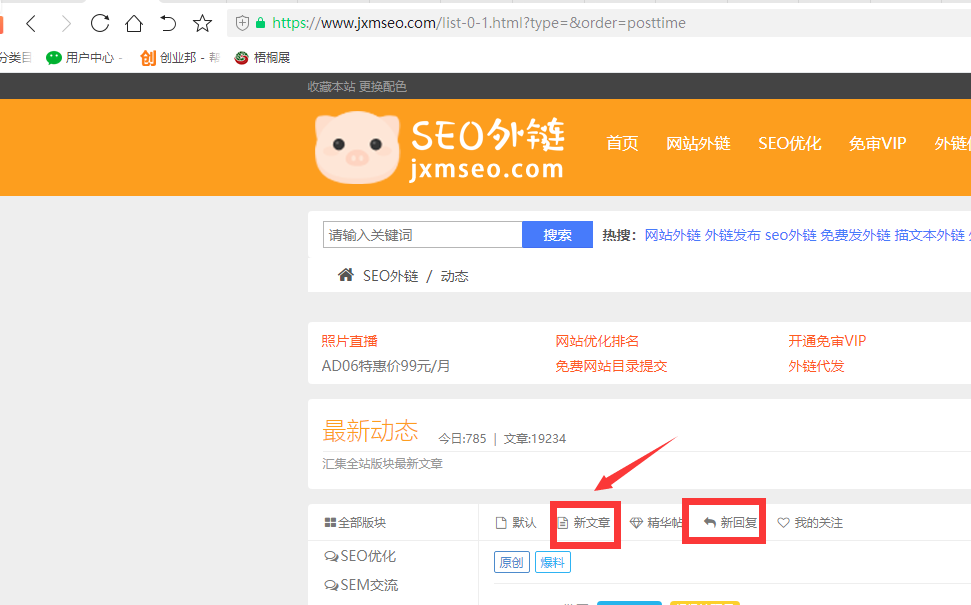Click the blue 搜索 button
Image resolution: width=971 pixels, height=605 pixels.
pyautogui.click(x=557, y=235)
